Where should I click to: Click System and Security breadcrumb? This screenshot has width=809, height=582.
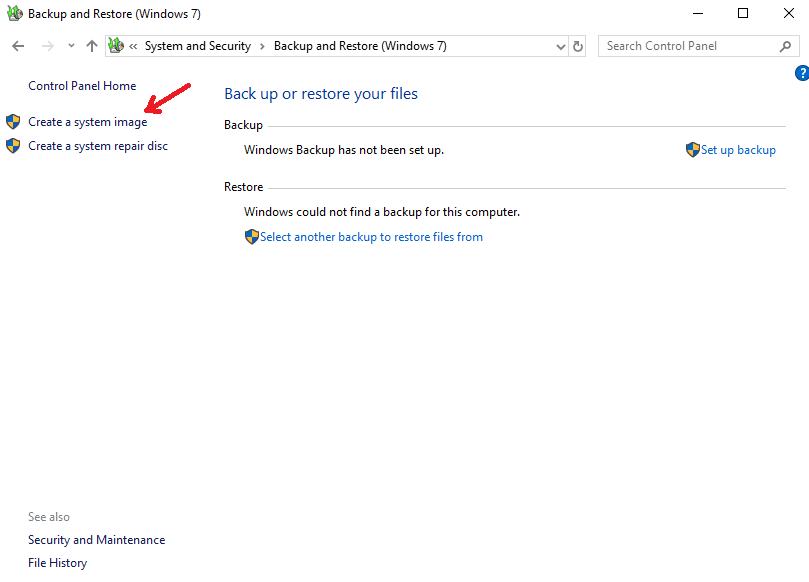(x=198, y=46)
